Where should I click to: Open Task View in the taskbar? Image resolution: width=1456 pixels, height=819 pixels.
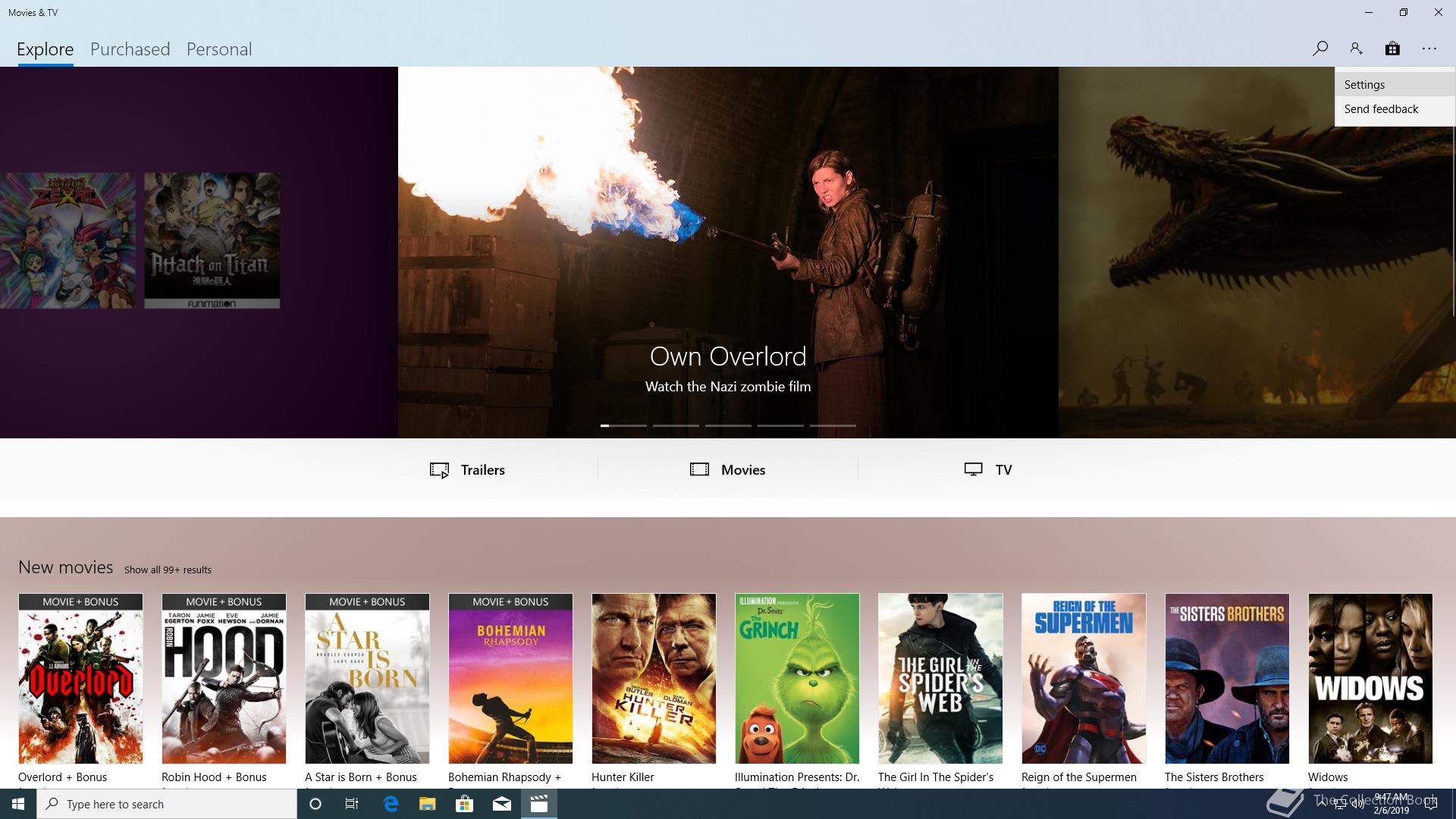[x=352, y=804]
